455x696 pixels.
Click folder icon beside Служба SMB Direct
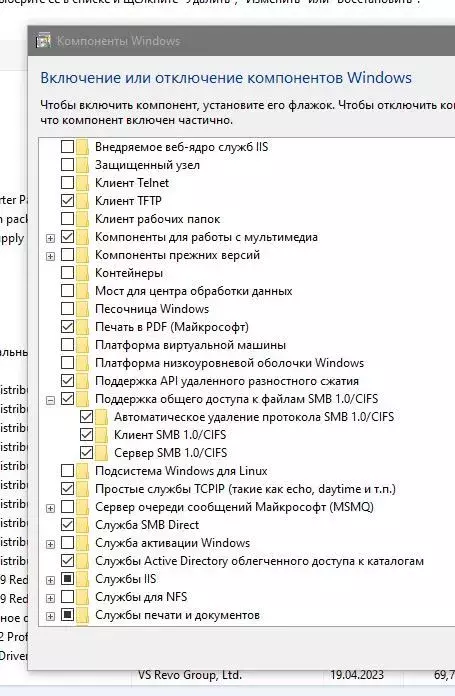(x=83, y=525)
